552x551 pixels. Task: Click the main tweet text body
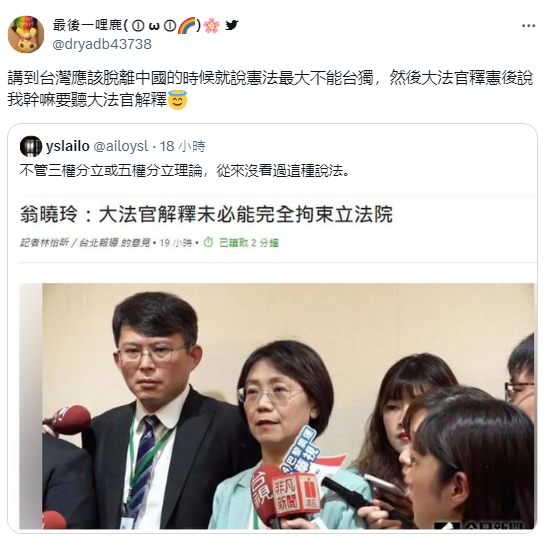pos(270,89)
